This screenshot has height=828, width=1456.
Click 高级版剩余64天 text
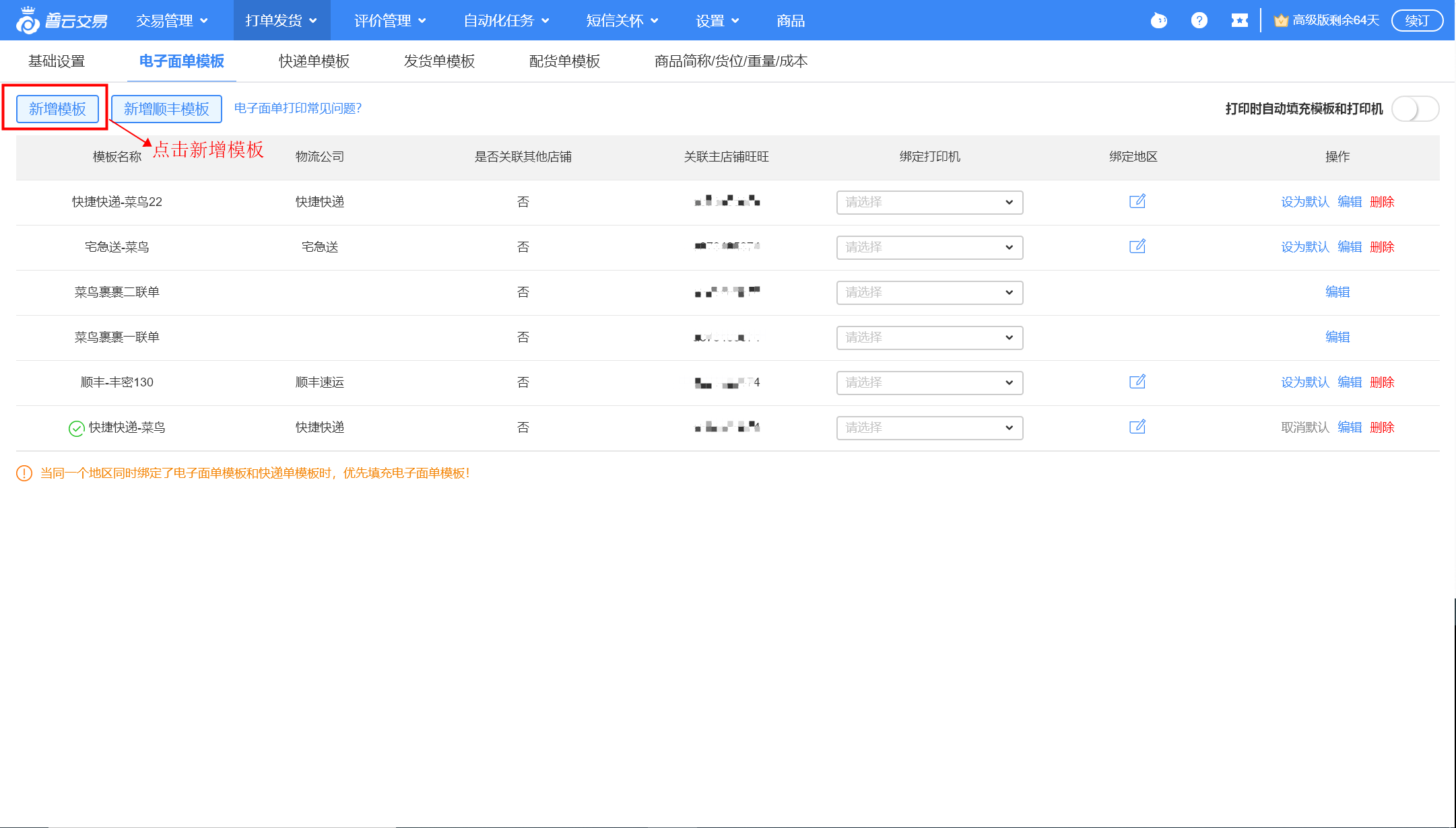(1336, 21)
